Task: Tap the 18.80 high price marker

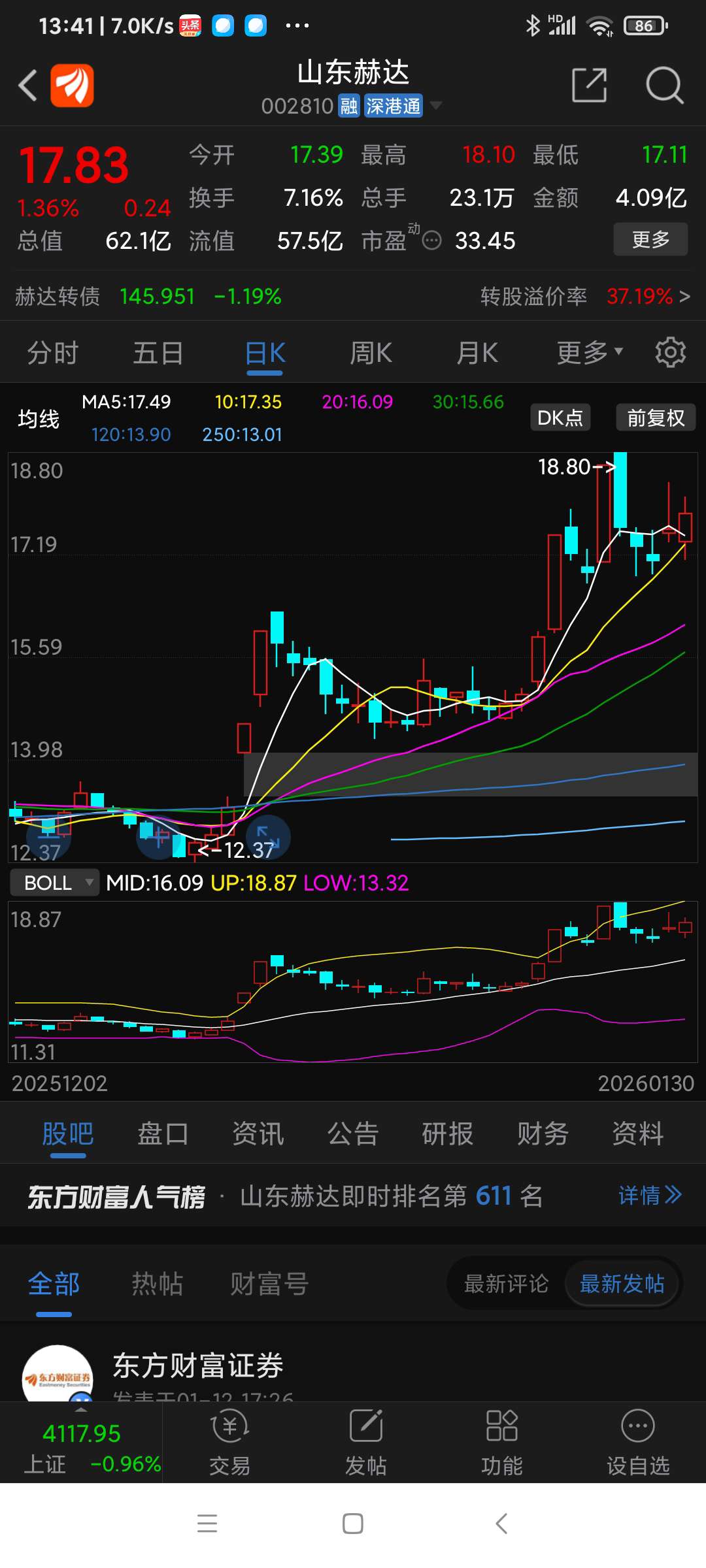Action: tap(577, 467)
